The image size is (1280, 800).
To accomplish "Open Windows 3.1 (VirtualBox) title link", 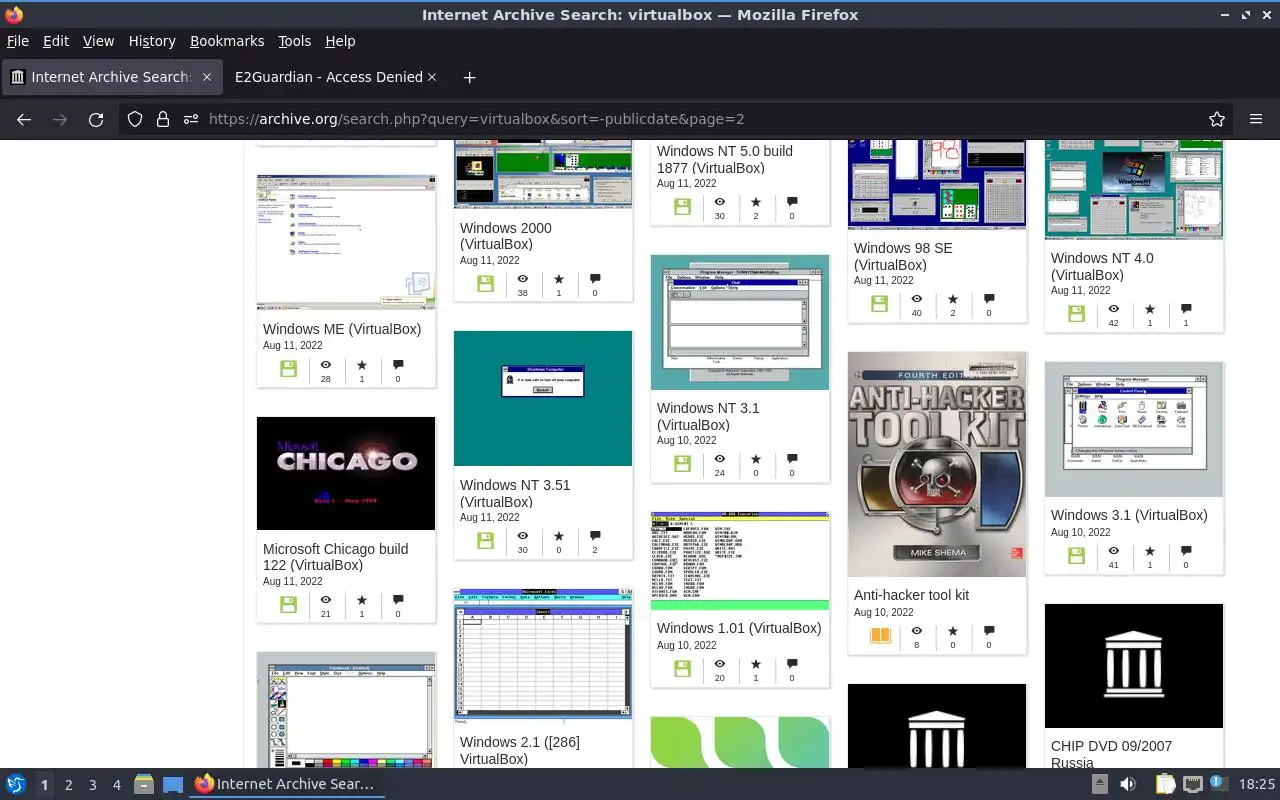I will [x=1129, y=515].
